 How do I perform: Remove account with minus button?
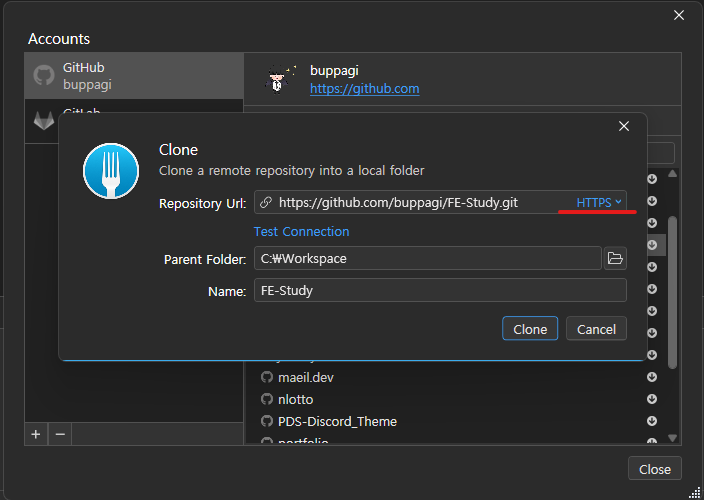(x=60, y=434)
